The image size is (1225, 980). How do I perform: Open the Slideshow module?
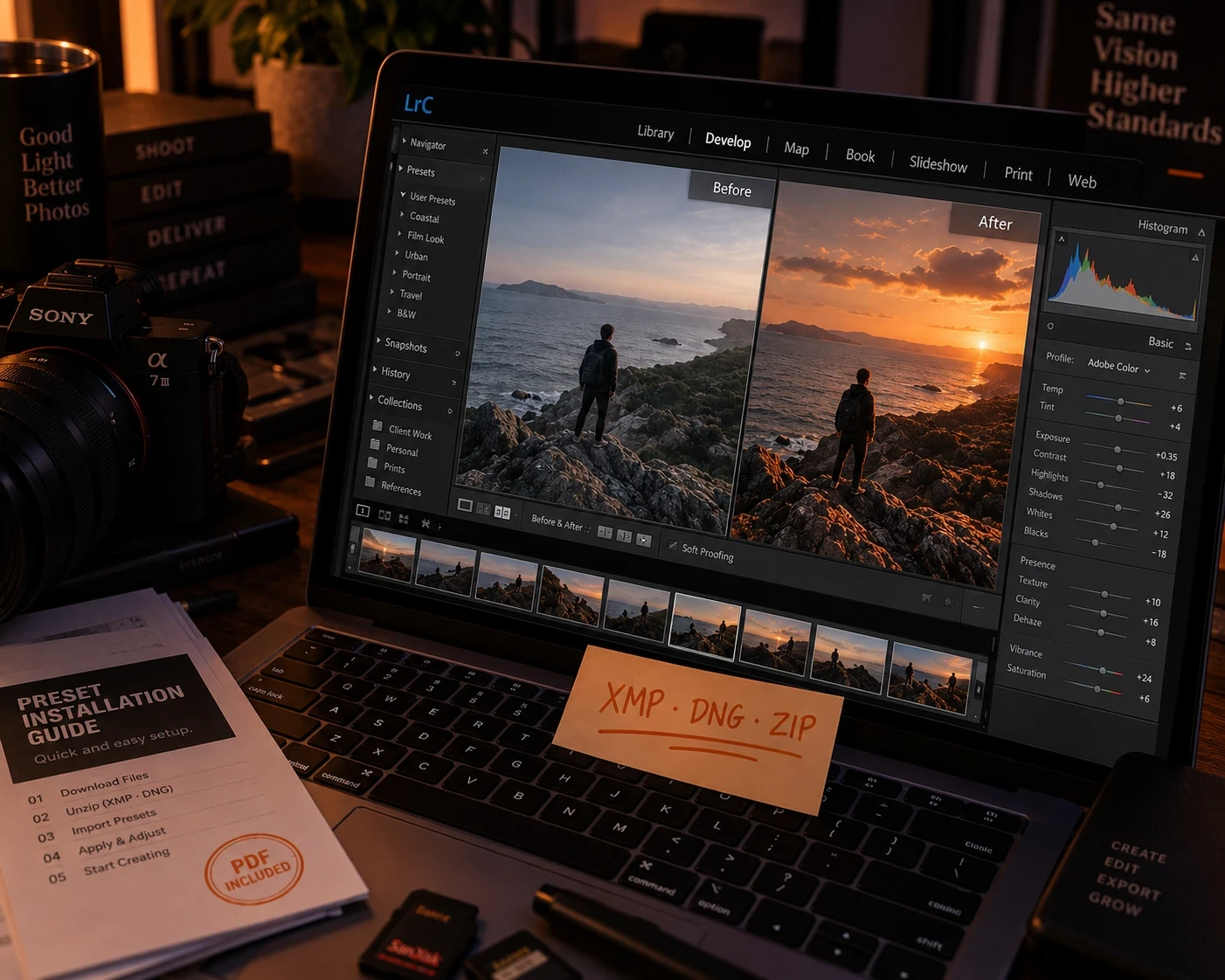[x=938, y=164]
